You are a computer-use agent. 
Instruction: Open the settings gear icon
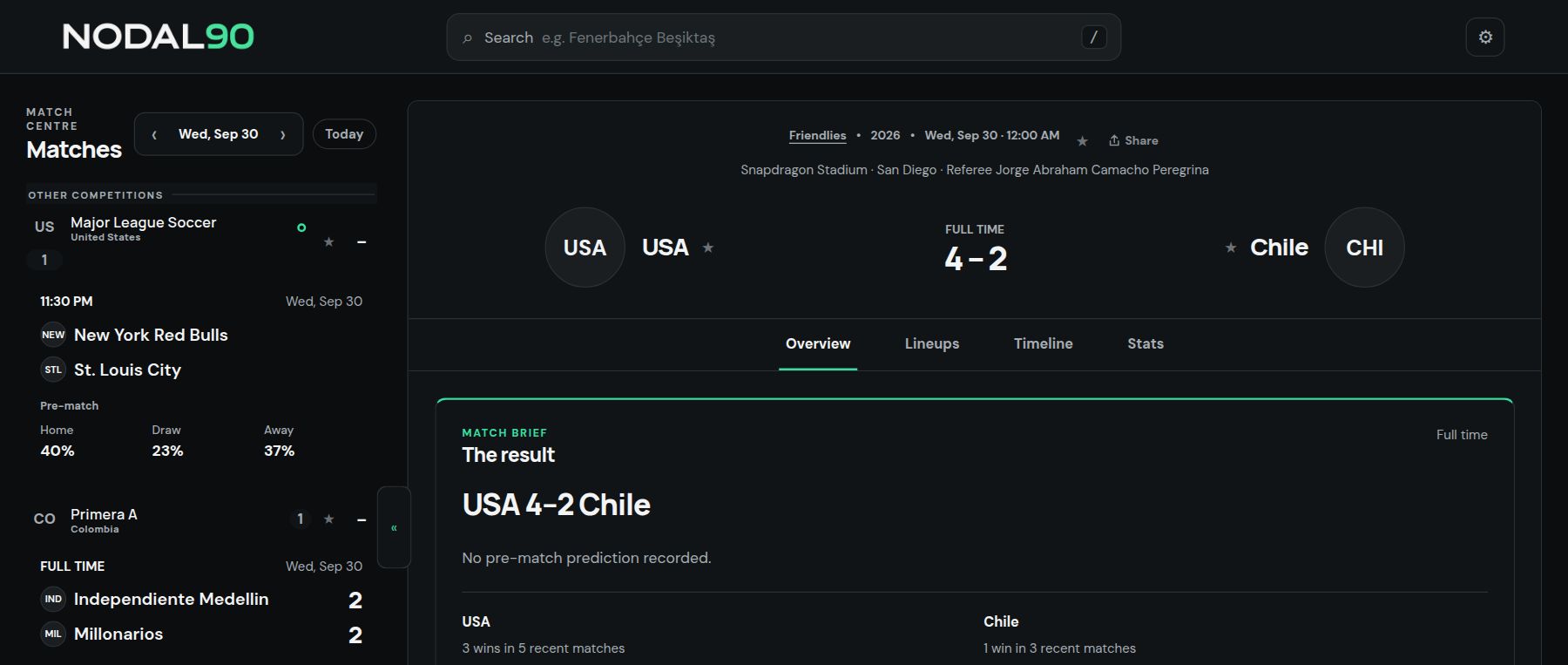pos(1485,37)
